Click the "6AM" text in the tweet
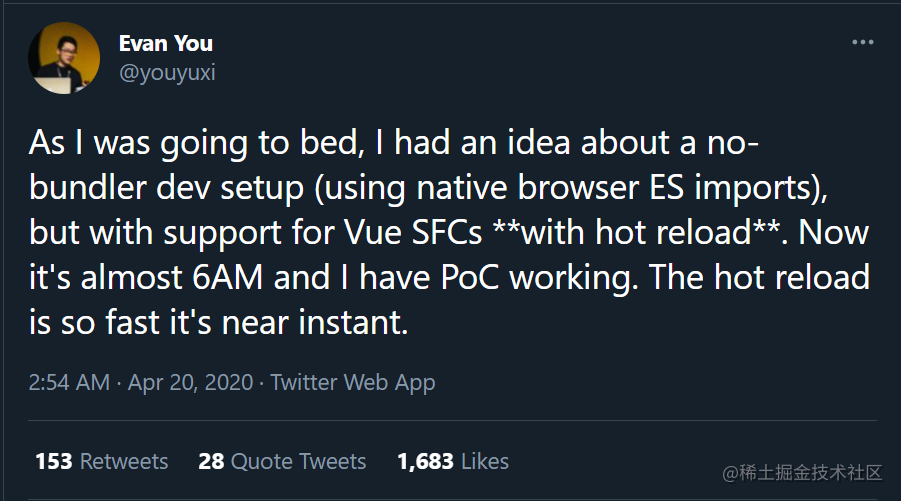Screen dimensions: 901x501 click(227, 278)
